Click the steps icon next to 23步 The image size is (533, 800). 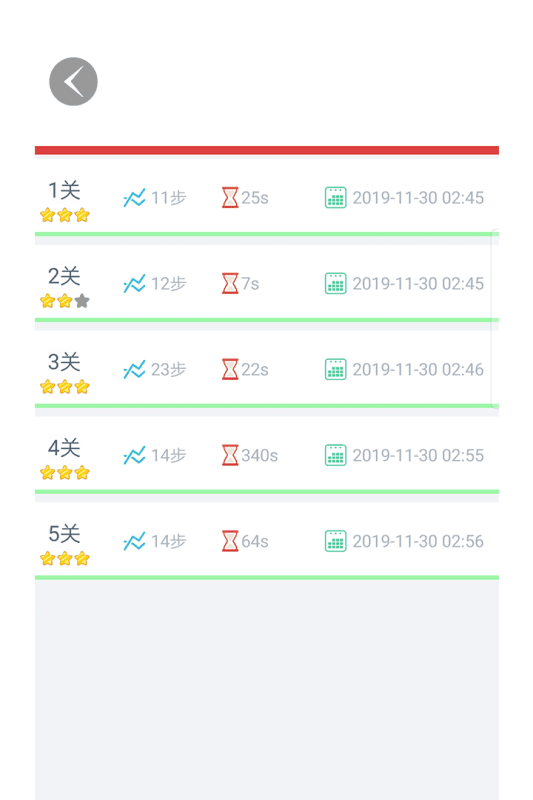click(x=134, y=369)
